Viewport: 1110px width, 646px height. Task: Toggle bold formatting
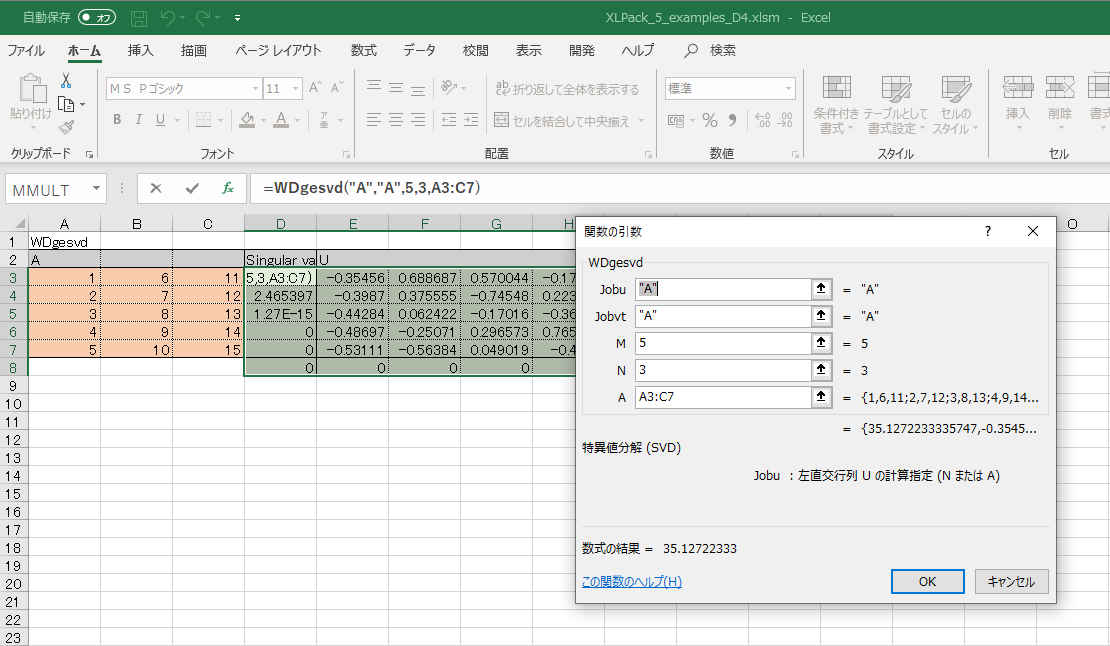pos(116,120)
